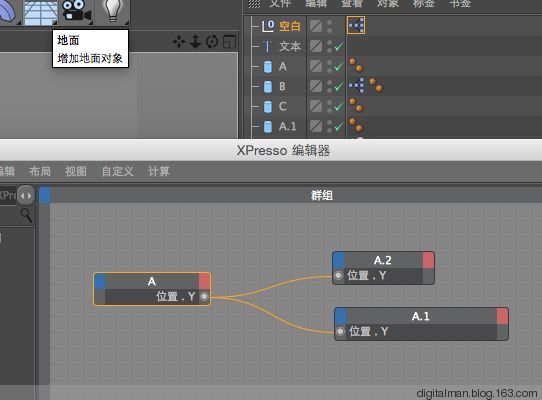
Task: Click the layer swatch on the 空白 row
Action: tap(316, 26)
